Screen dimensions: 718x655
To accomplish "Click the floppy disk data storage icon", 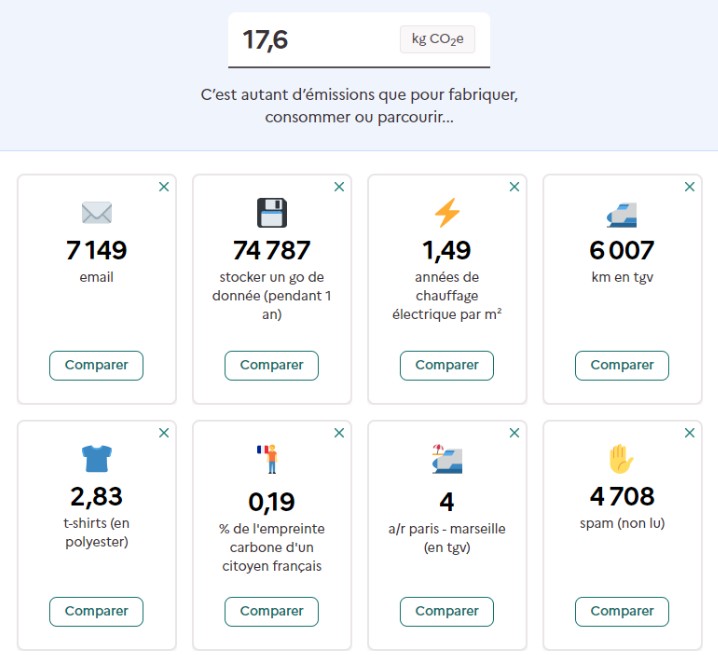I will (272, 212).
